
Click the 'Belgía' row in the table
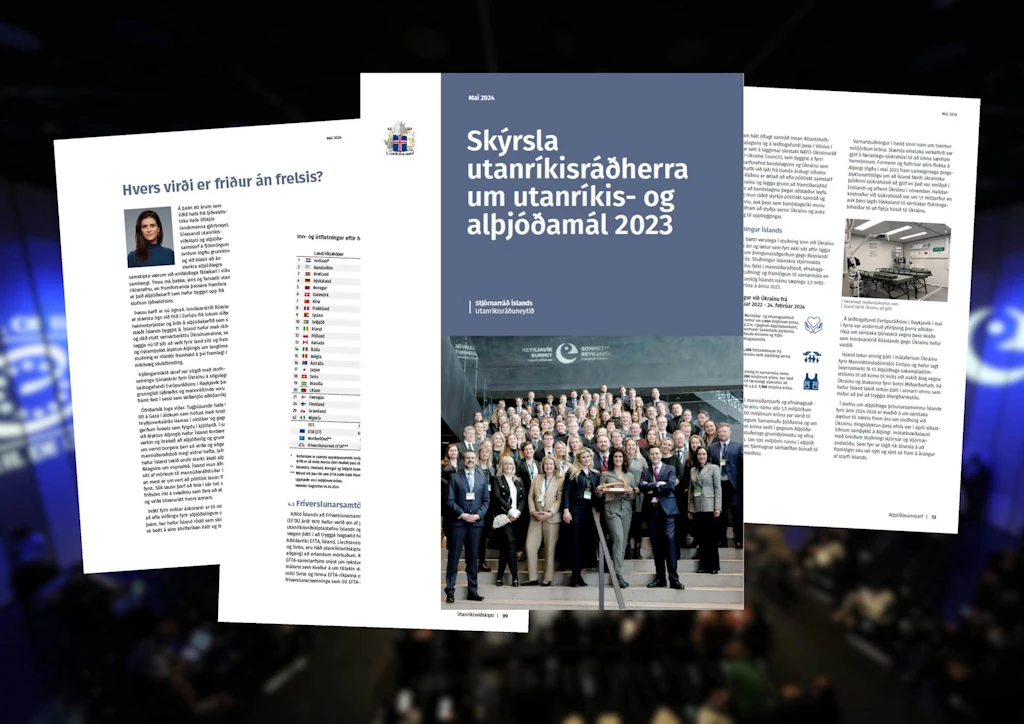[x=328, y=356]
